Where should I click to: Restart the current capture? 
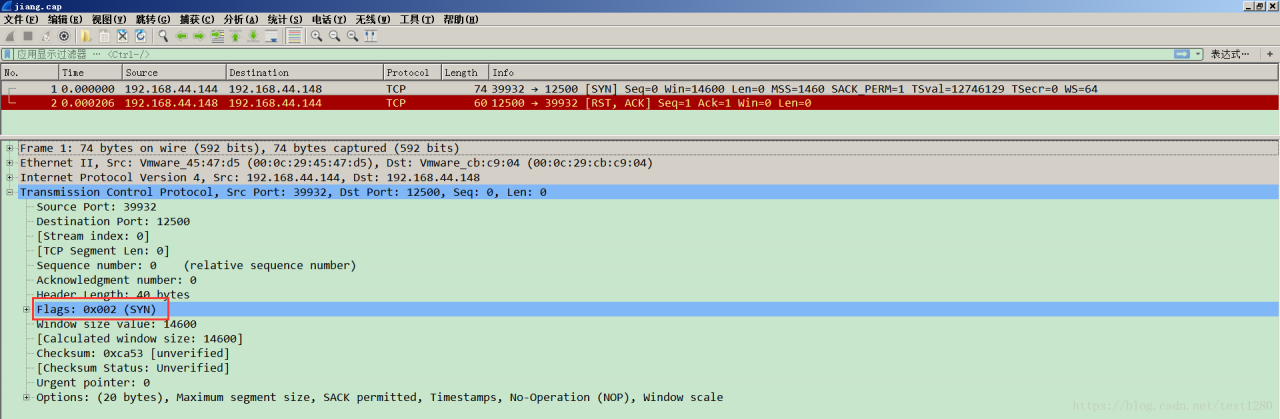(x=46, y=36)
